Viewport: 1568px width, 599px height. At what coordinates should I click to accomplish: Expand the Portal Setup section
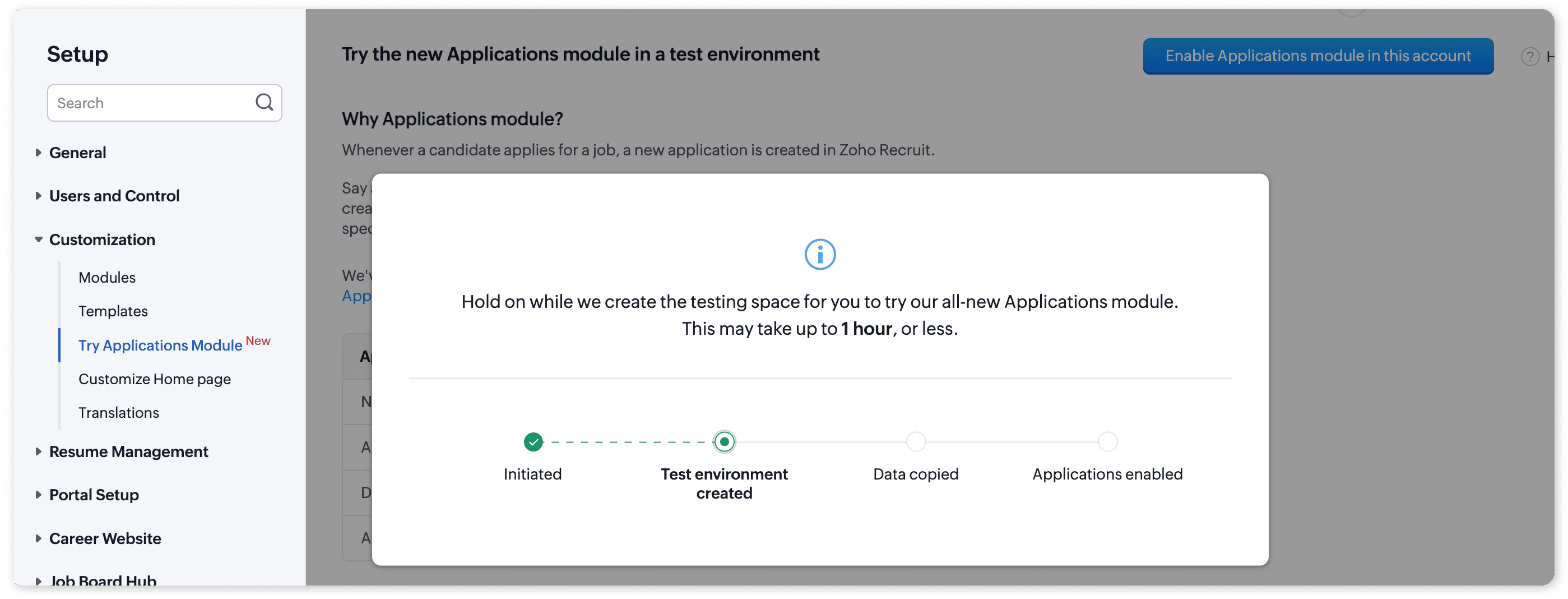pos(94,495)
